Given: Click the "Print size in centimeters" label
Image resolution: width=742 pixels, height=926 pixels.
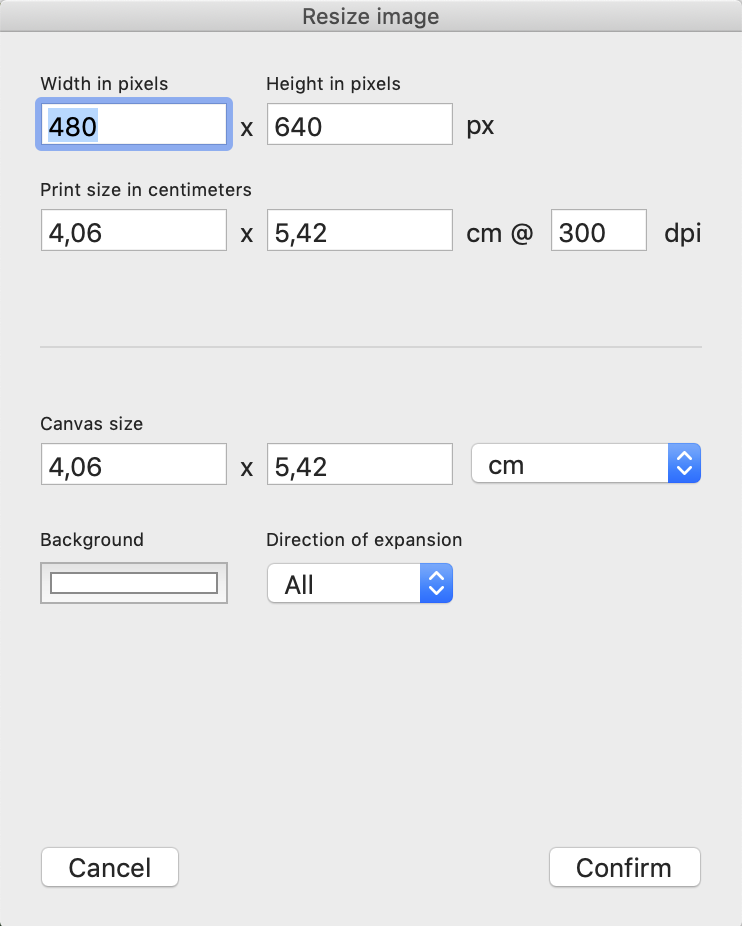Looking at the screenshot, I should pyautogui.click(x=146, y=189).
